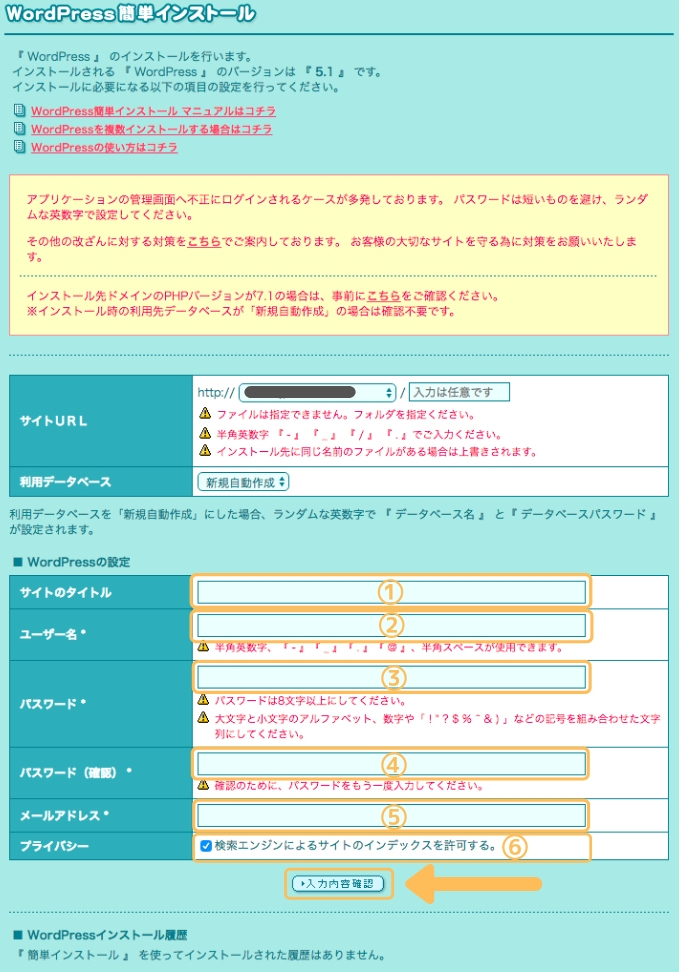This screenshot has height=972, width=679.
Task: Click warning icon under ユーザー名 field
Action: [203, 647]
